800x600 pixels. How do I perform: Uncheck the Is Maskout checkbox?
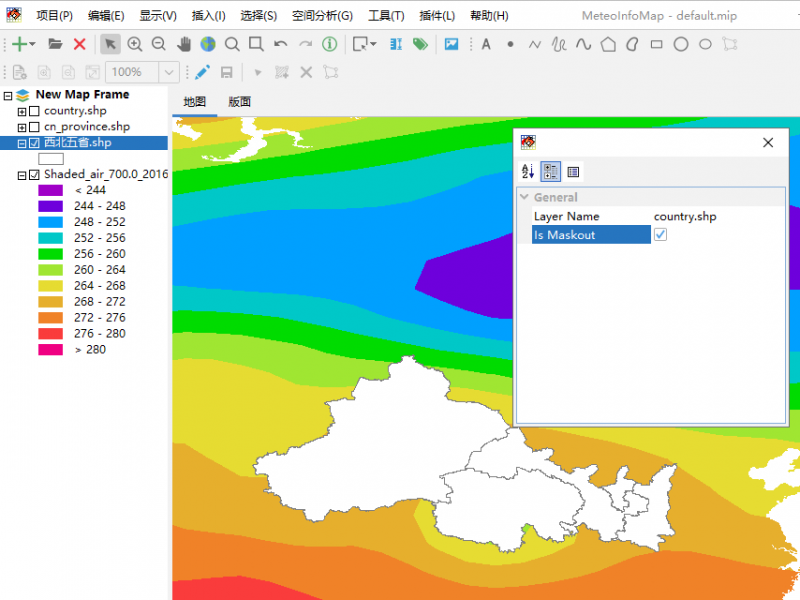(660, 234)
